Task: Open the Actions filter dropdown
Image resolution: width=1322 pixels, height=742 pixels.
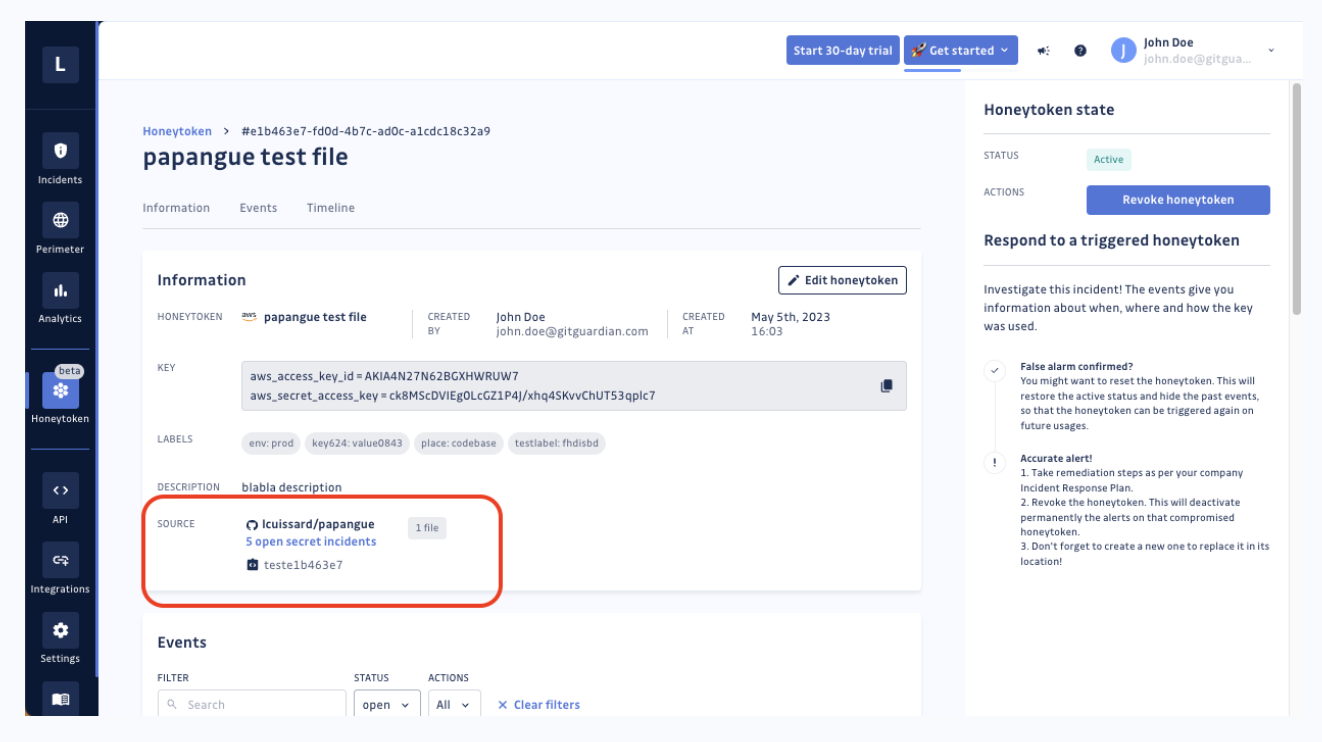Action: 454,704
